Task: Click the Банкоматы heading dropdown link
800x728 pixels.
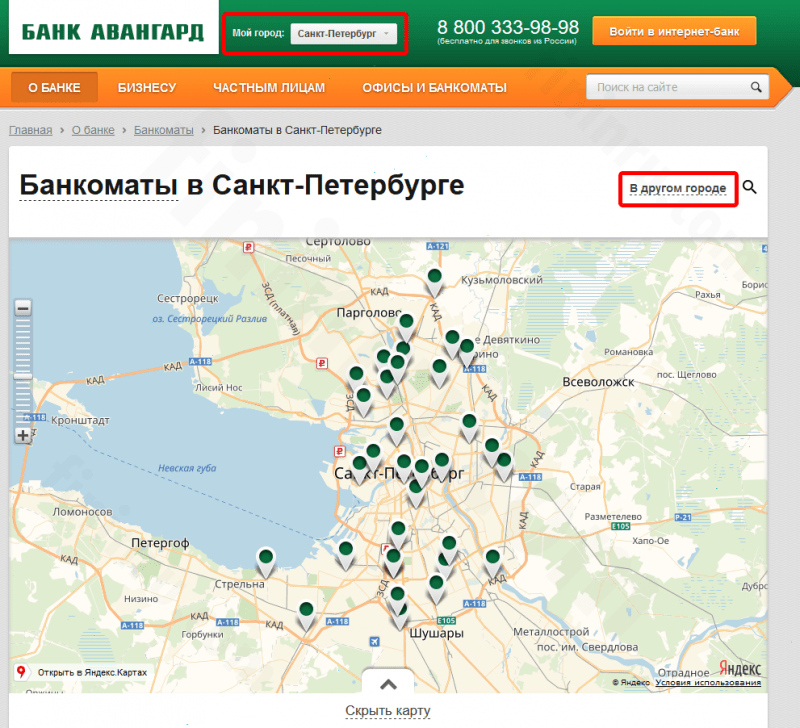Action: coord(98,185)
